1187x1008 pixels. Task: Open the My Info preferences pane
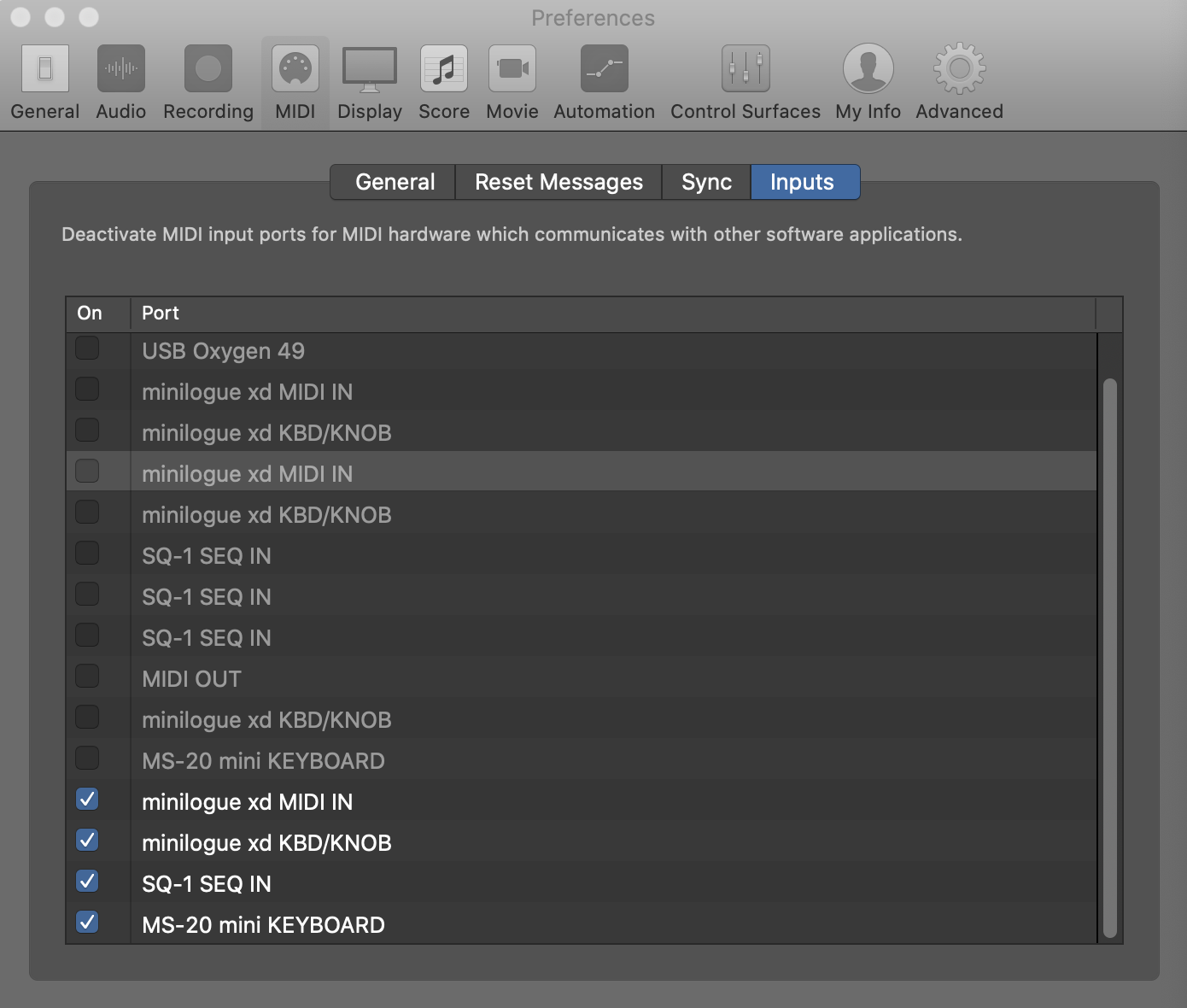[x=868, y=83]
